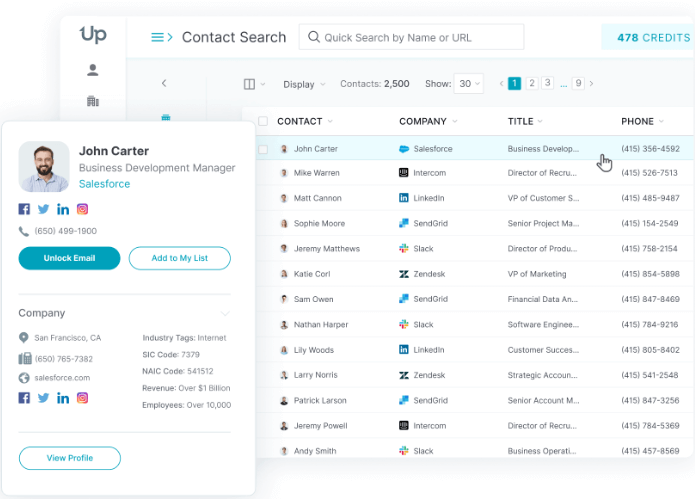Open the company Facebook icon in Company section
Screen dimensions: 695x499
(24, 398)
